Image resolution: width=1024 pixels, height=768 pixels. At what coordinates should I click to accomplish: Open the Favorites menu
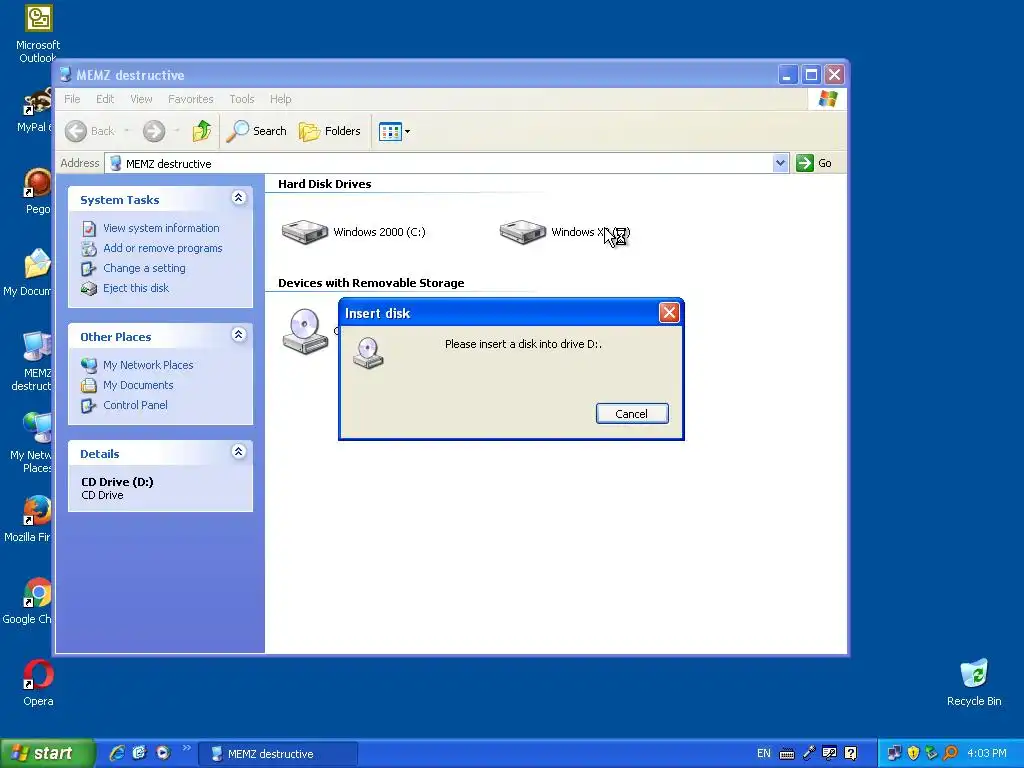point(191,99)
